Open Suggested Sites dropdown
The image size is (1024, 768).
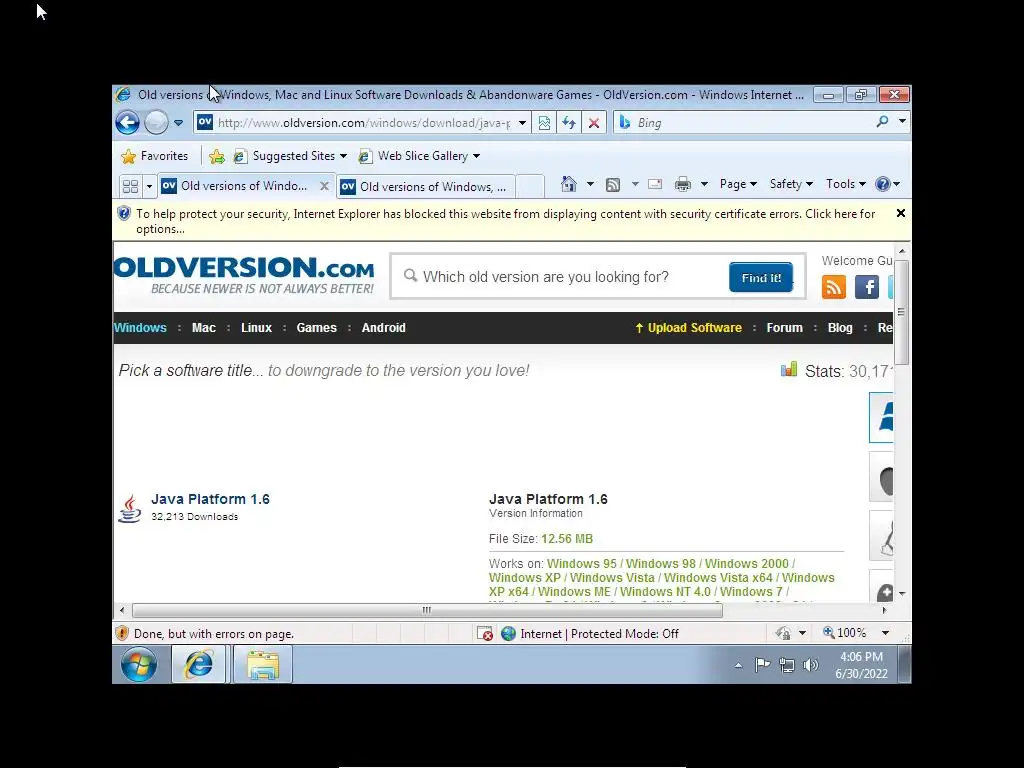pyautogui.click(x=290, y=156)
